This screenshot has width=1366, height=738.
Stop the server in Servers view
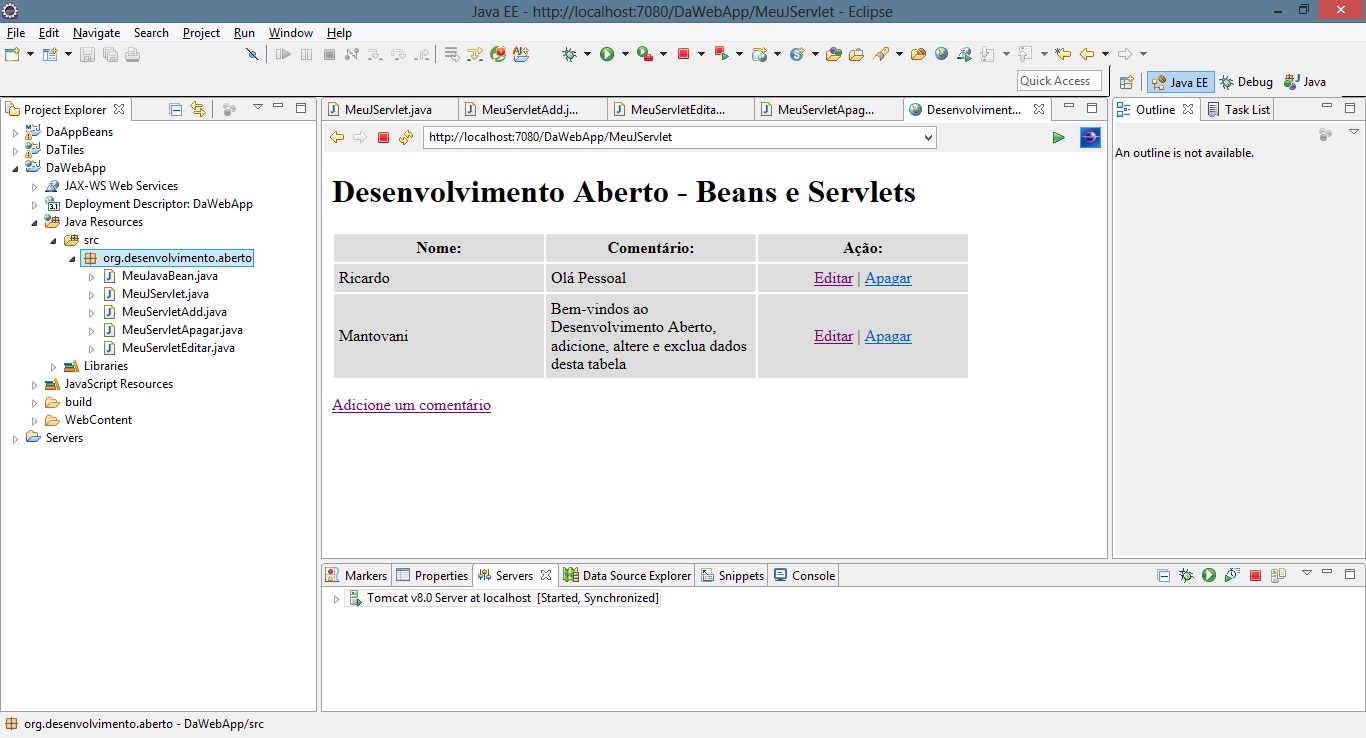click(x=1255, y=575)
